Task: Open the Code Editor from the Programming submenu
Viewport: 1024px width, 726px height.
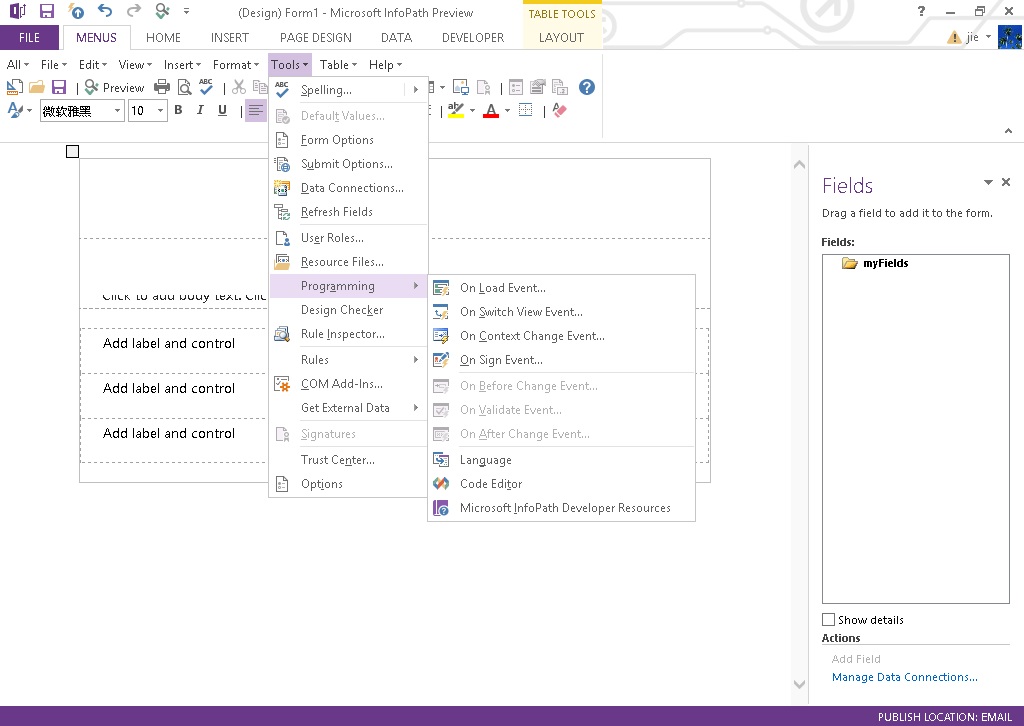Action: (x=490, y=484)
